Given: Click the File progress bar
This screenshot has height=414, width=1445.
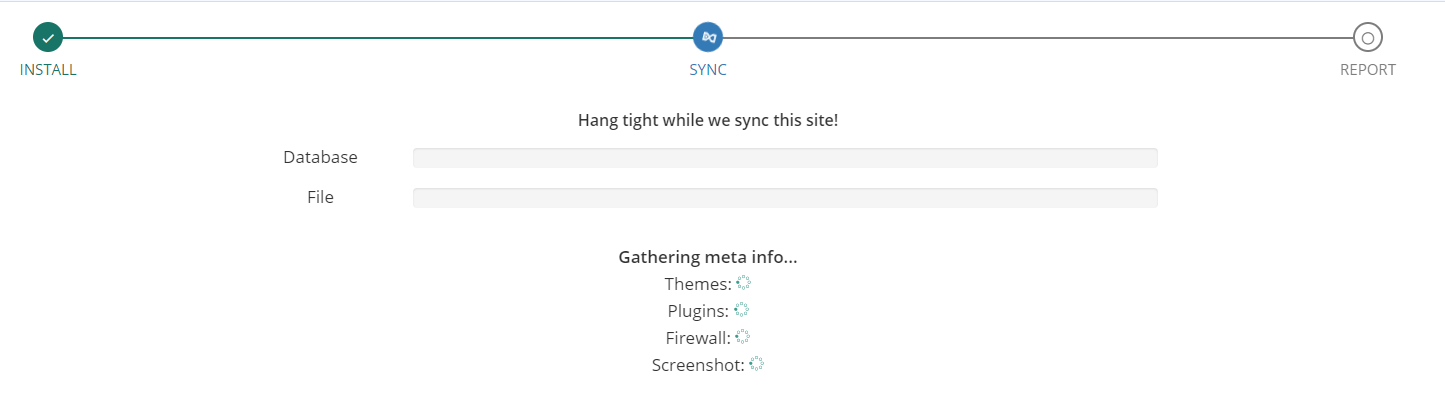Looking at the screenshot, I should pyautogui.click(x=785, y=198).
